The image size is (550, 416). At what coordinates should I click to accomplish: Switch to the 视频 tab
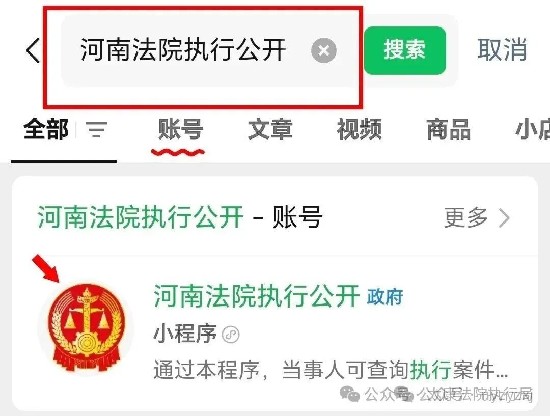click(x=359, y=129)
